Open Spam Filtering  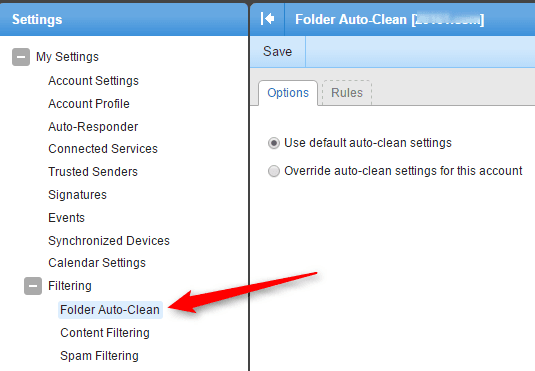point(99,356)
